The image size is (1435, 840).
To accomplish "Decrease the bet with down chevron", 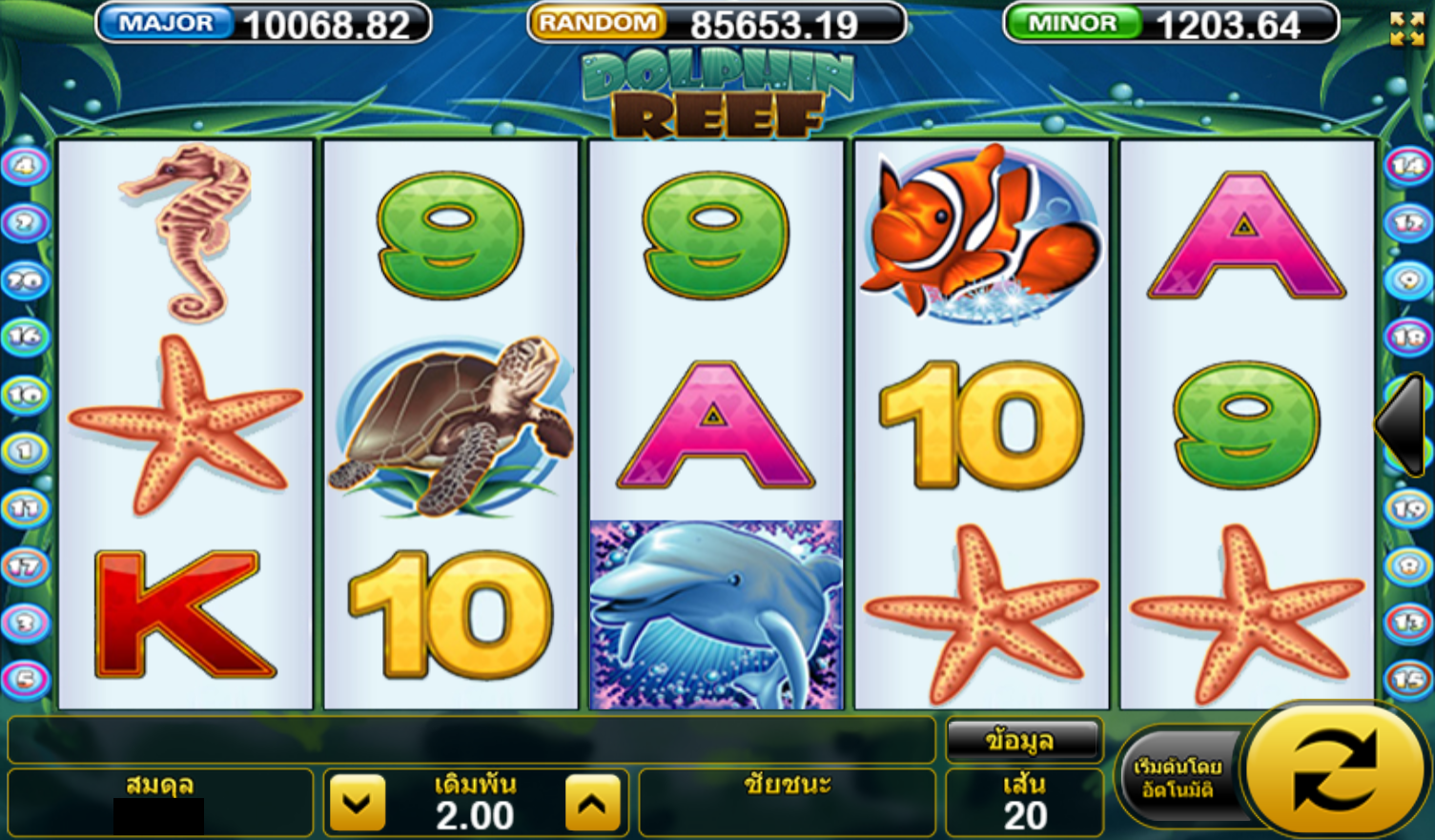I will [x=358, y=803].
